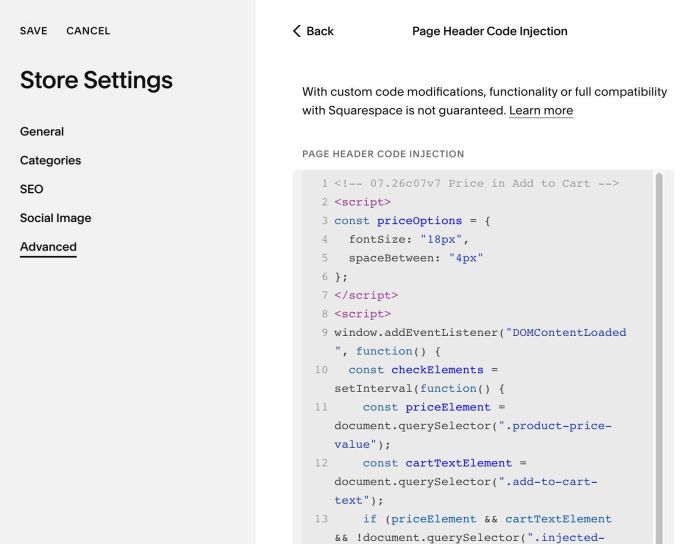
Task: Click the CANCEL button
Action: pos(88,31)
